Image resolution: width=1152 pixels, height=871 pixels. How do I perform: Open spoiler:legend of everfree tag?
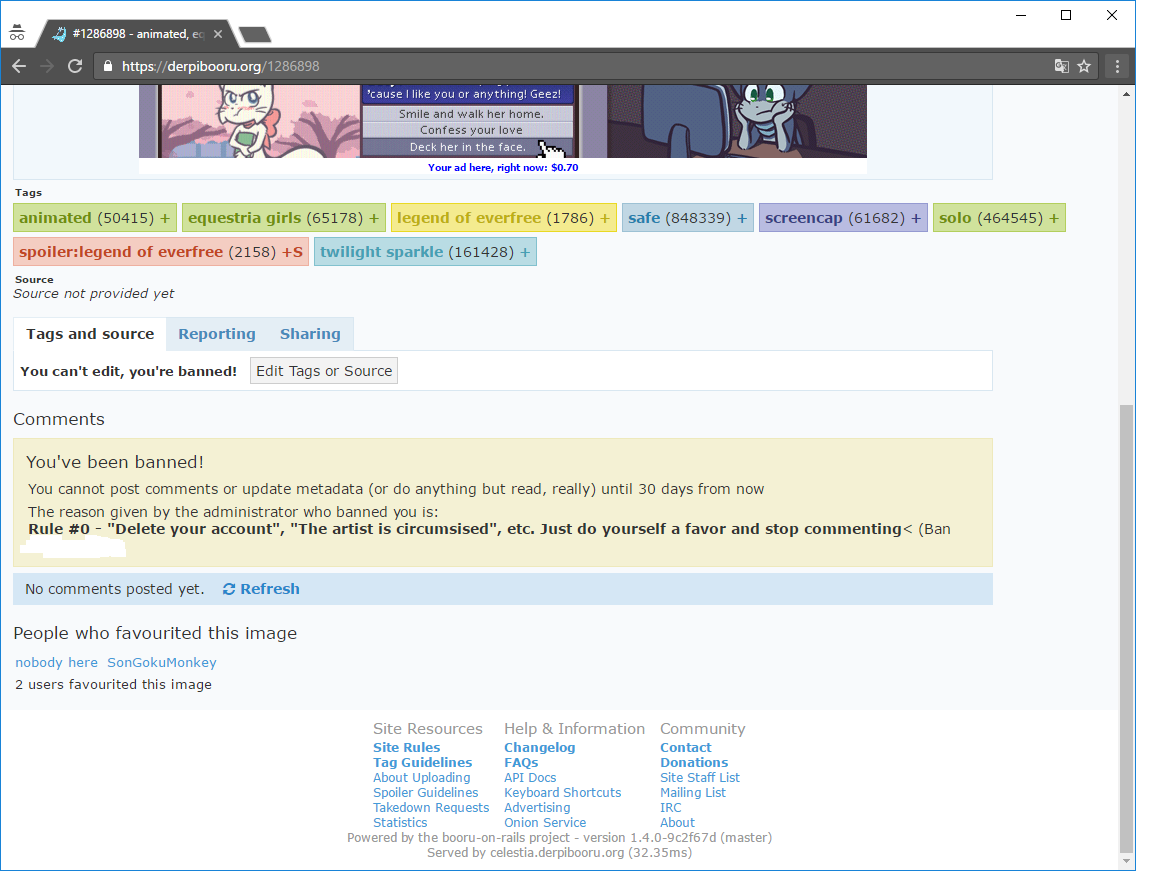click(121, 252)
